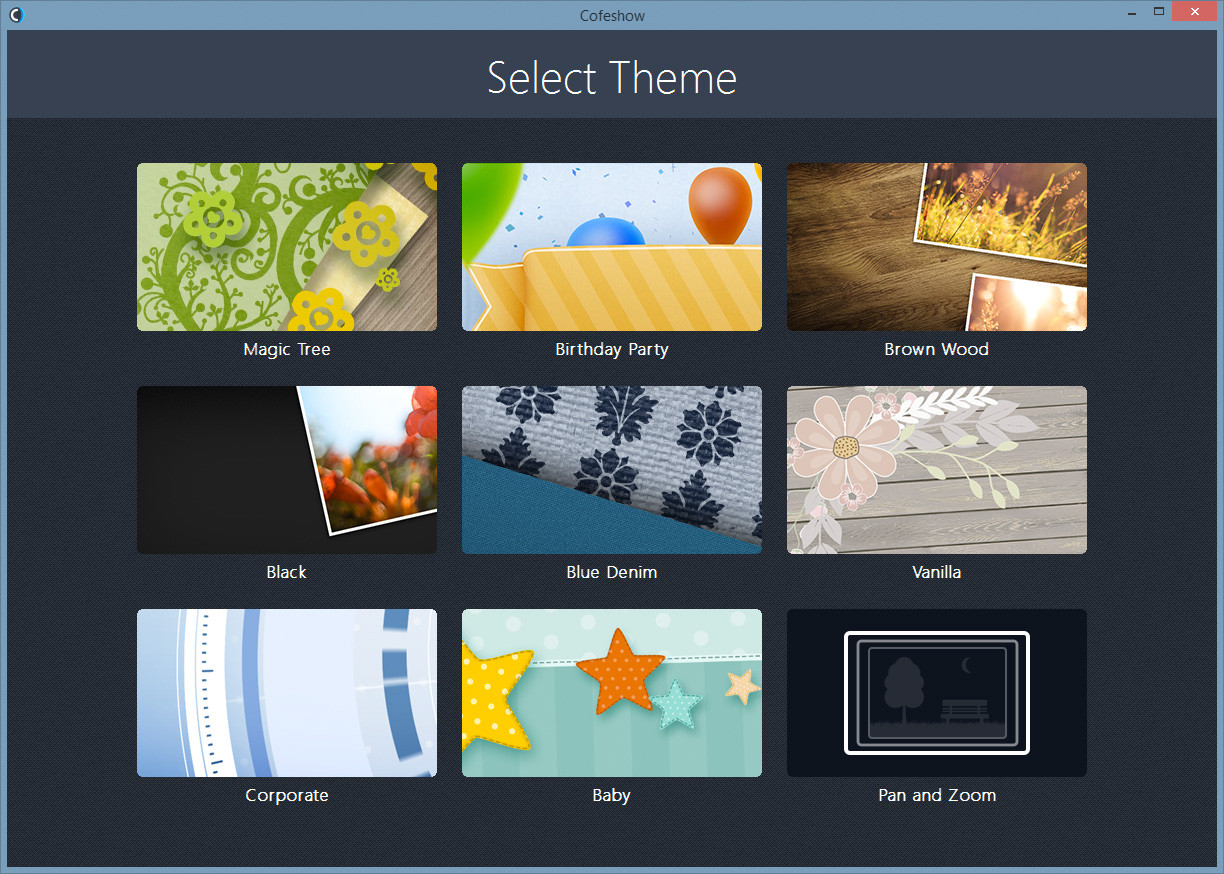This screenshot has width=1224, height=874.
Task: Close the Cofeshow window
Action: tap(1195, 12)
